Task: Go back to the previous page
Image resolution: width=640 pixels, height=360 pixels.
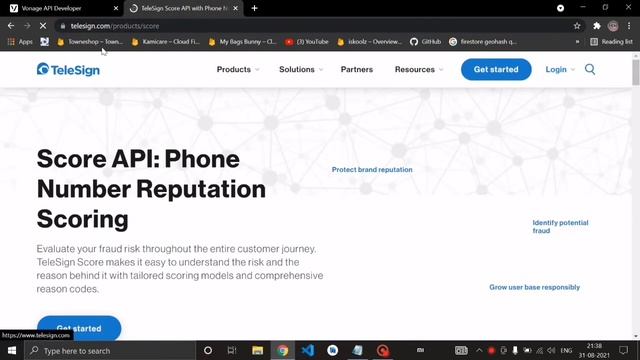Action: coord(11,26)
